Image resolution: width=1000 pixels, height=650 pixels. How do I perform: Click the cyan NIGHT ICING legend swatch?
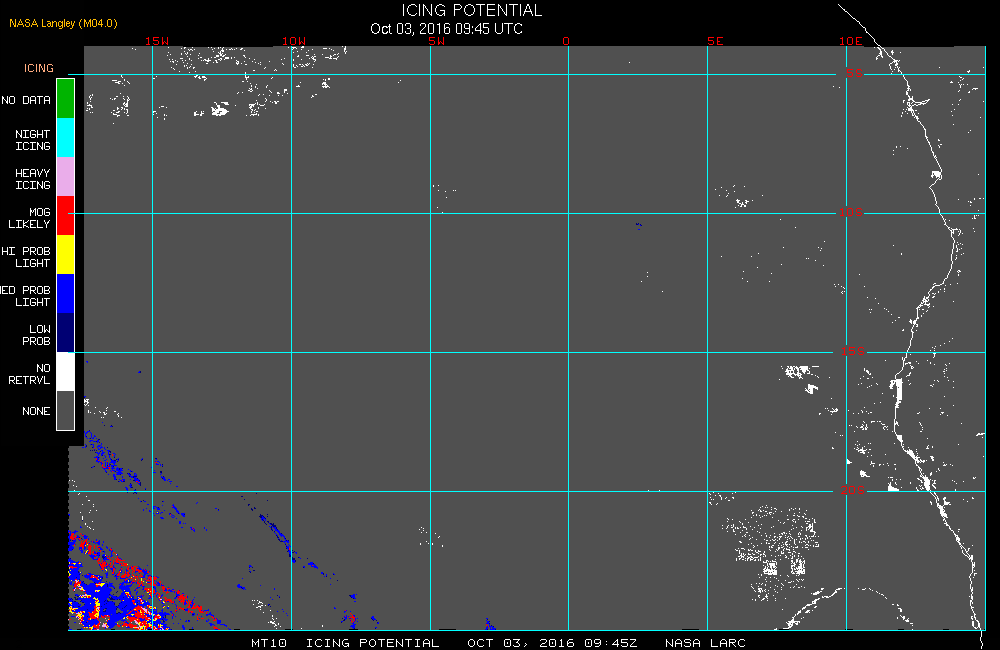pos(66,138)
